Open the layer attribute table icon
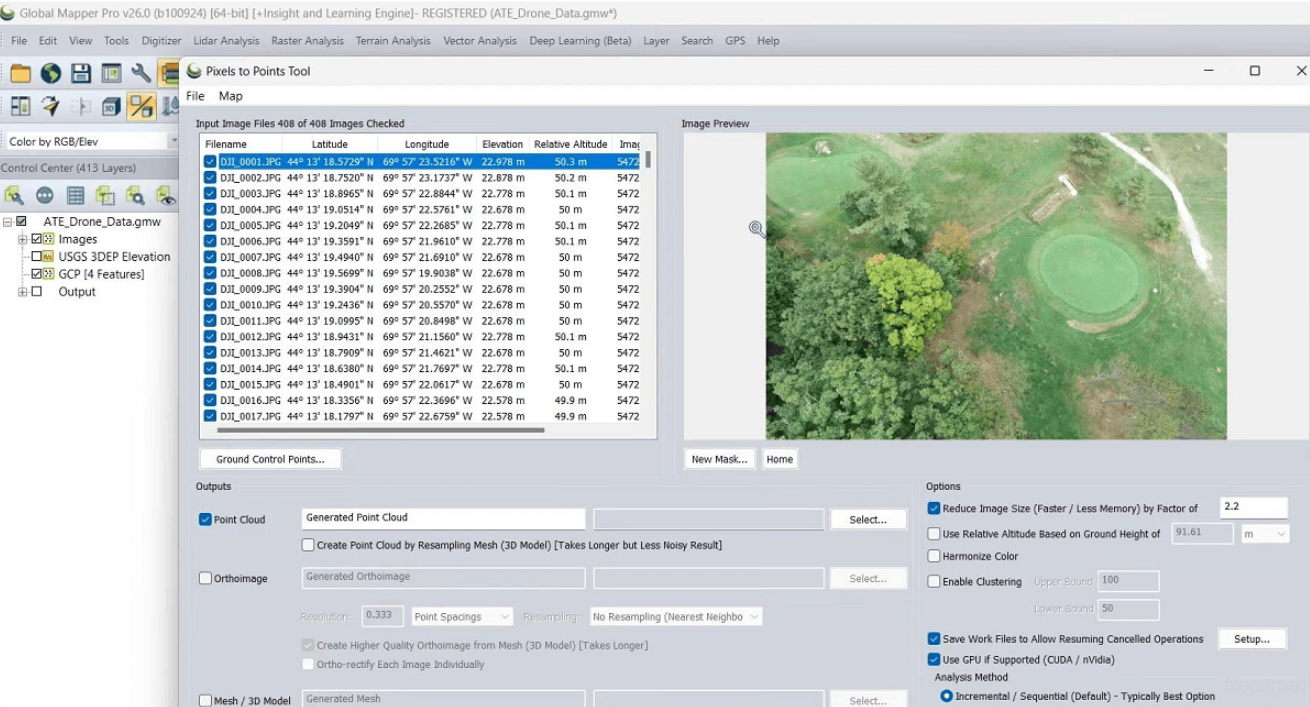This screenshot has height=707, width=1310. (x=75, y=195)
